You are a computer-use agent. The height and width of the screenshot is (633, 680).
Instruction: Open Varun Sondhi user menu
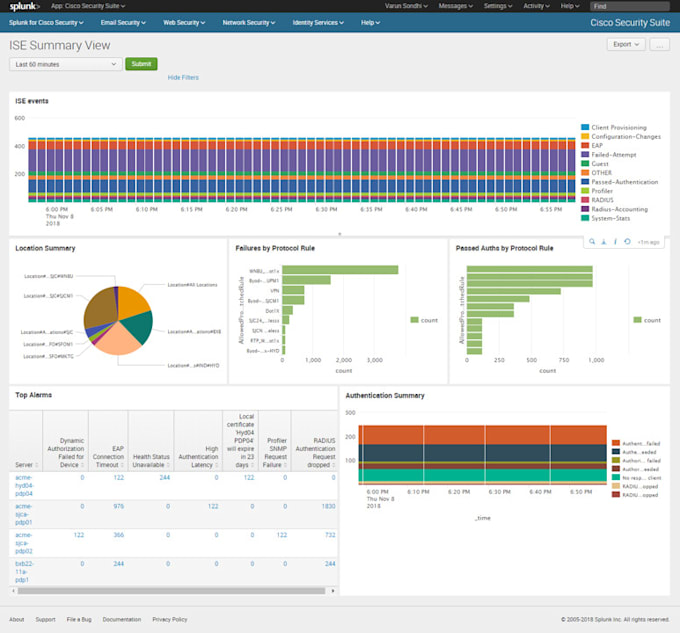tap(406, 6)
